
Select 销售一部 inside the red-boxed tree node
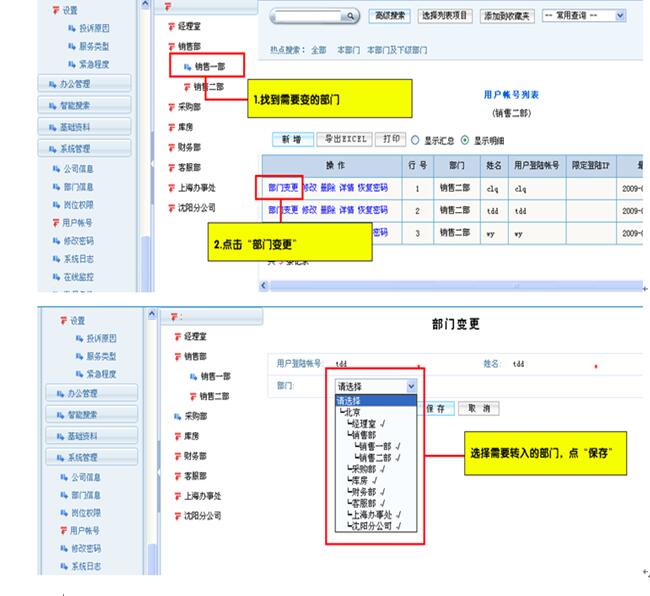(211, 67)
